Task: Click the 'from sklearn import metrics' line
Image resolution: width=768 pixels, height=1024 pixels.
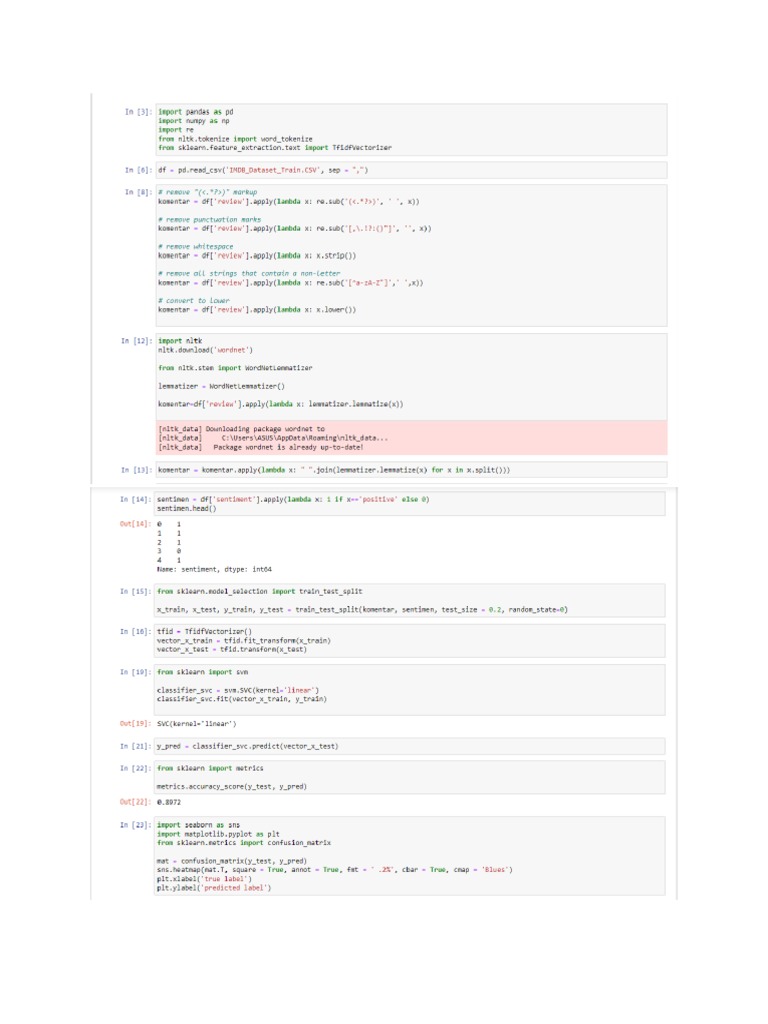Action: pos(210,768)
